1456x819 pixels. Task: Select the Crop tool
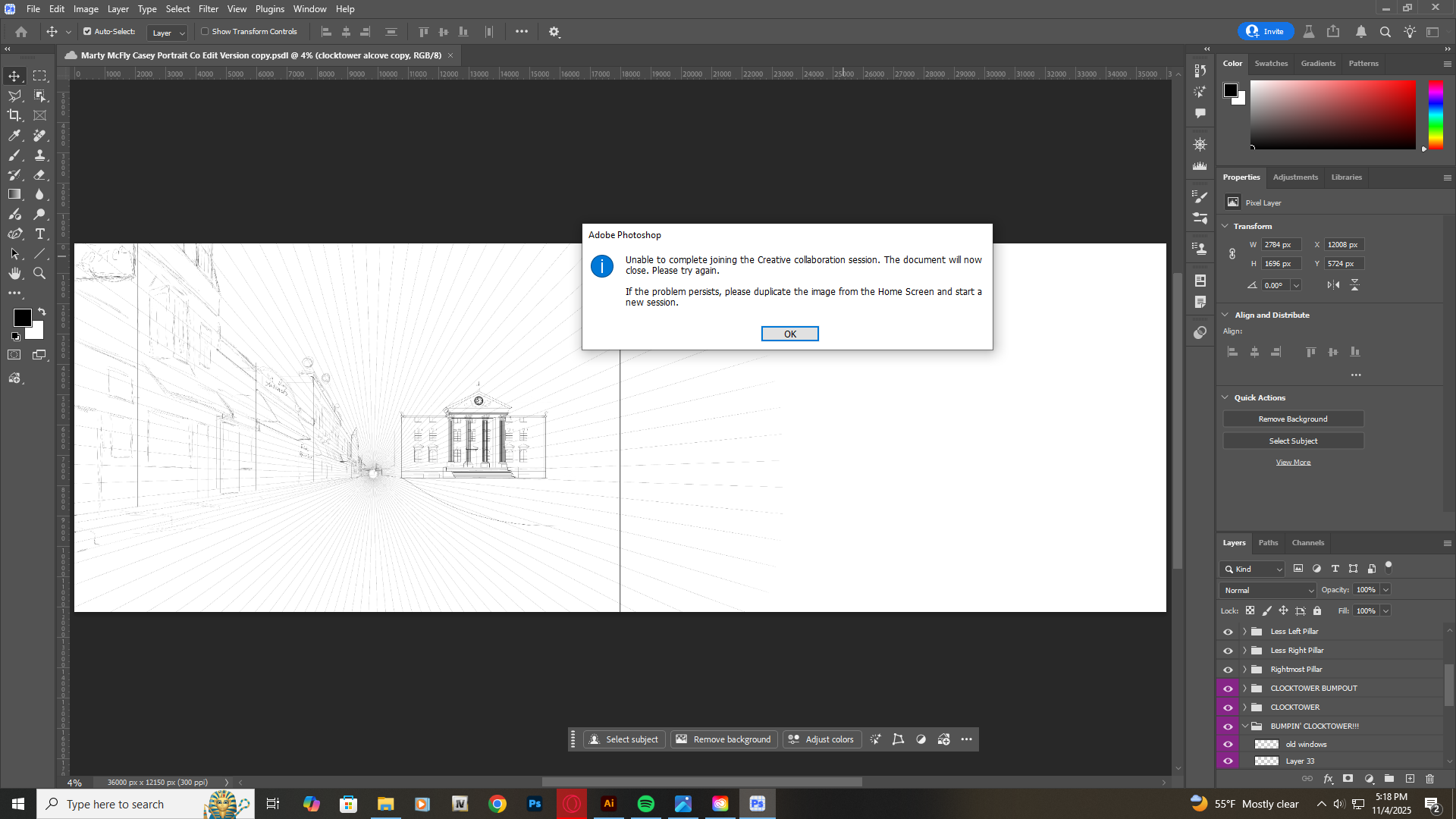(14, 115)
